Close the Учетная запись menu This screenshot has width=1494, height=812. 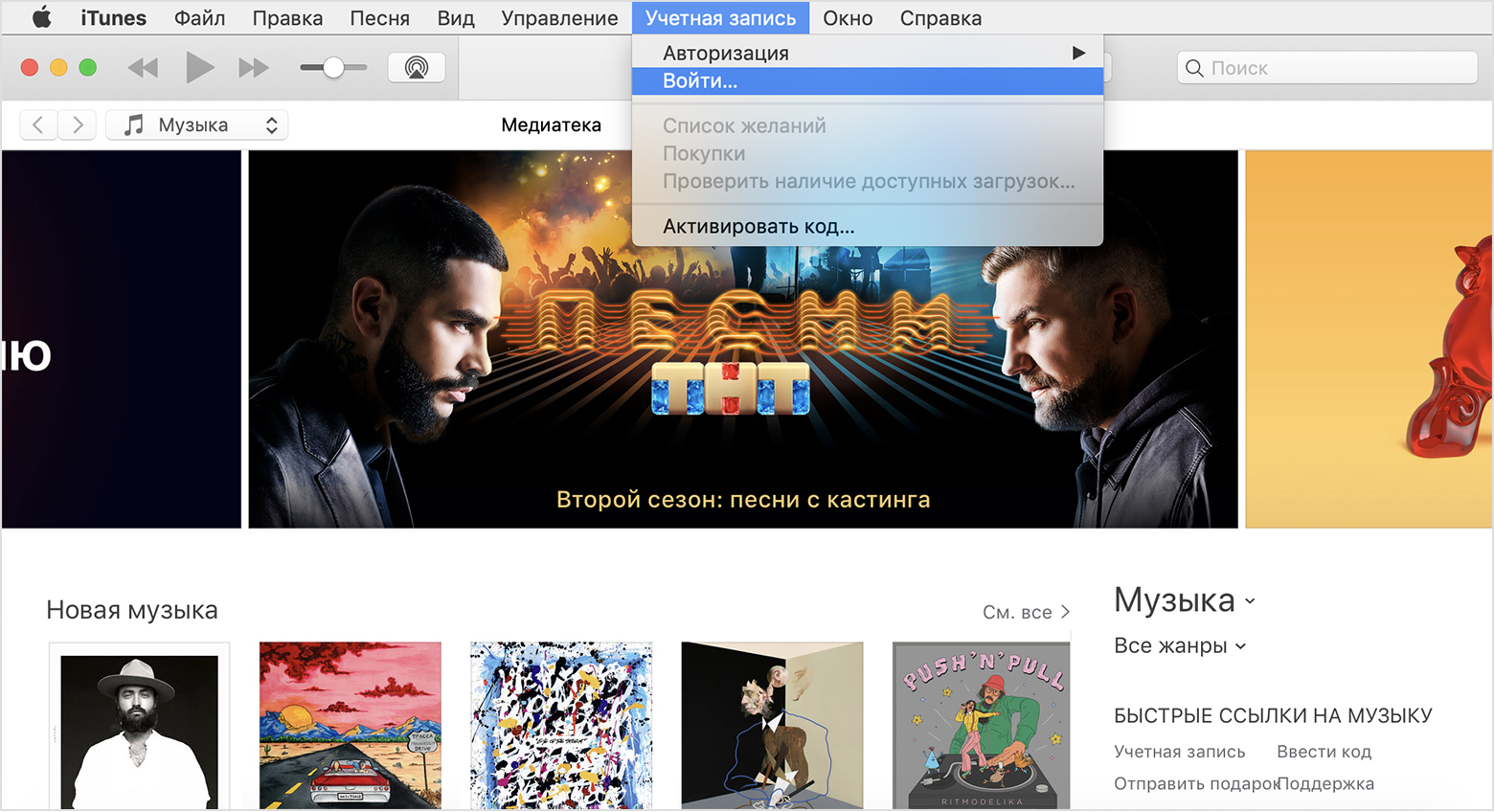click(720, 18)
